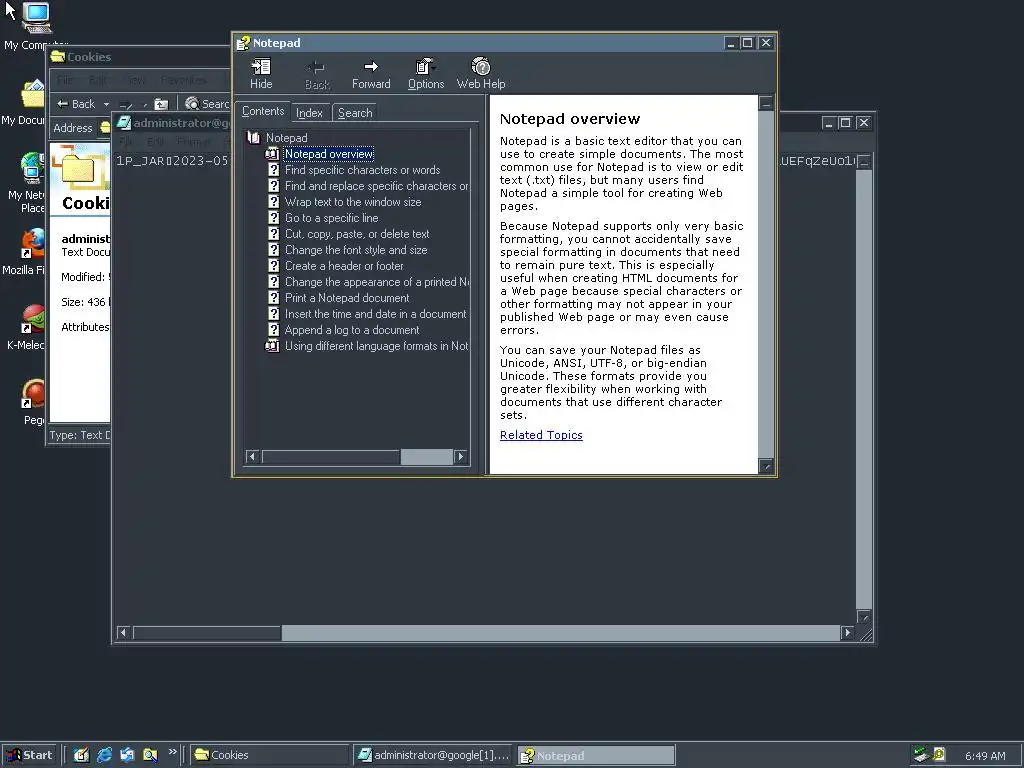Image resolution: width=1024 pixels, height=768 pixels.
Task: Click the magnifier-over-folder icon in quick launch
Action: 150,755
